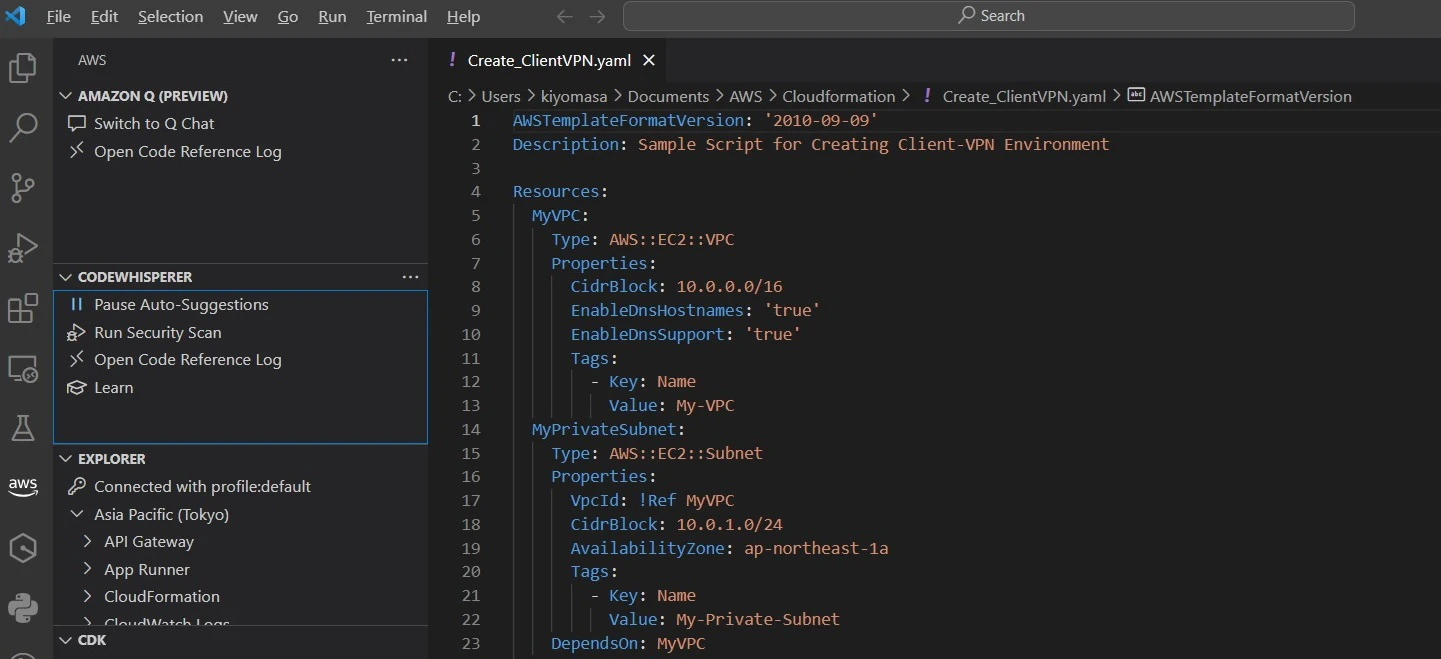Click Documents in the breadcrumb path

coord(668,96)
